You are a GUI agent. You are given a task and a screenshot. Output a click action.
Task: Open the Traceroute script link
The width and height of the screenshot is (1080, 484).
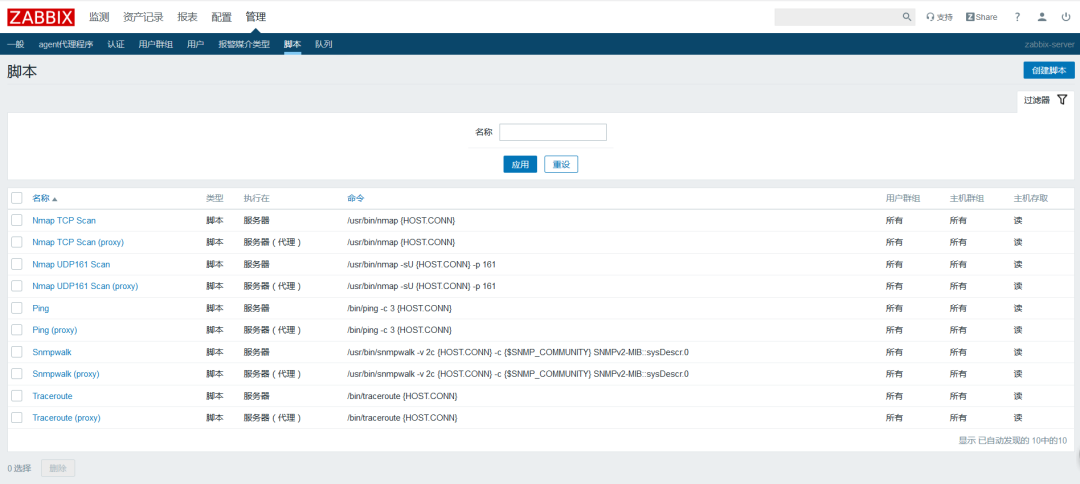click(52, 396)
